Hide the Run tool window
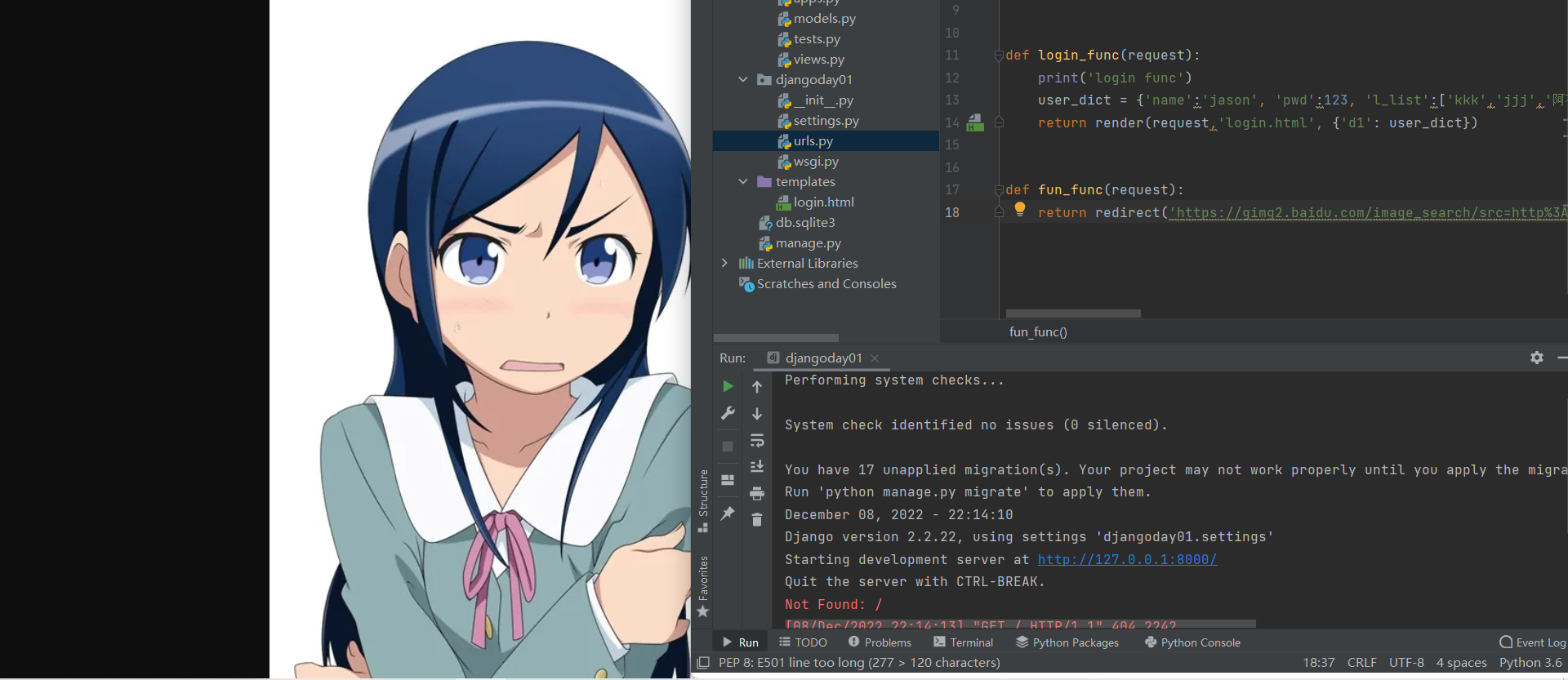 [x=1561, y=358]
